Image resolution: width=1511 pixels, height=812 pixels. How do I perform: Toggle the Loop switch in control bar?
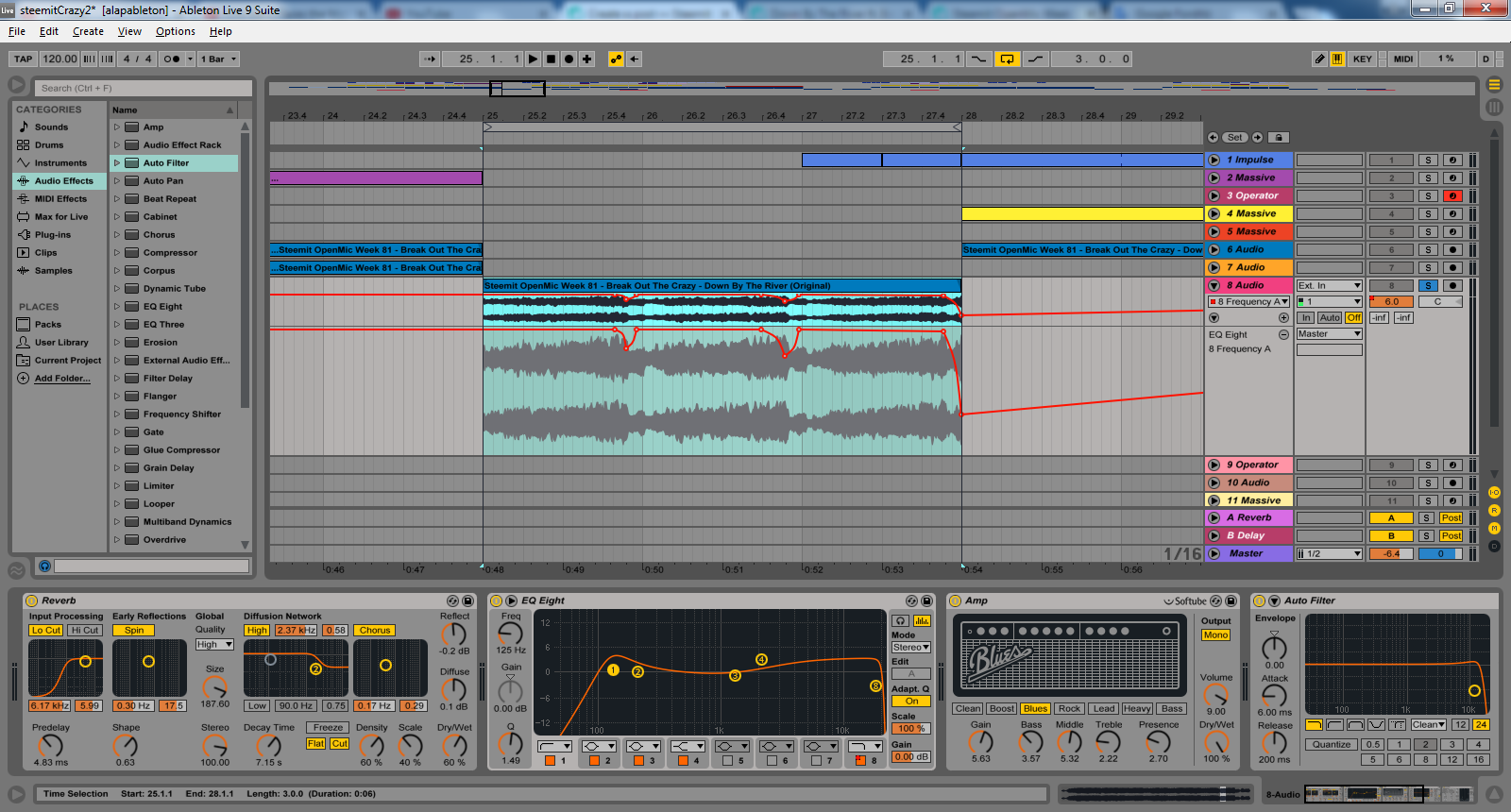(1008, 59)
